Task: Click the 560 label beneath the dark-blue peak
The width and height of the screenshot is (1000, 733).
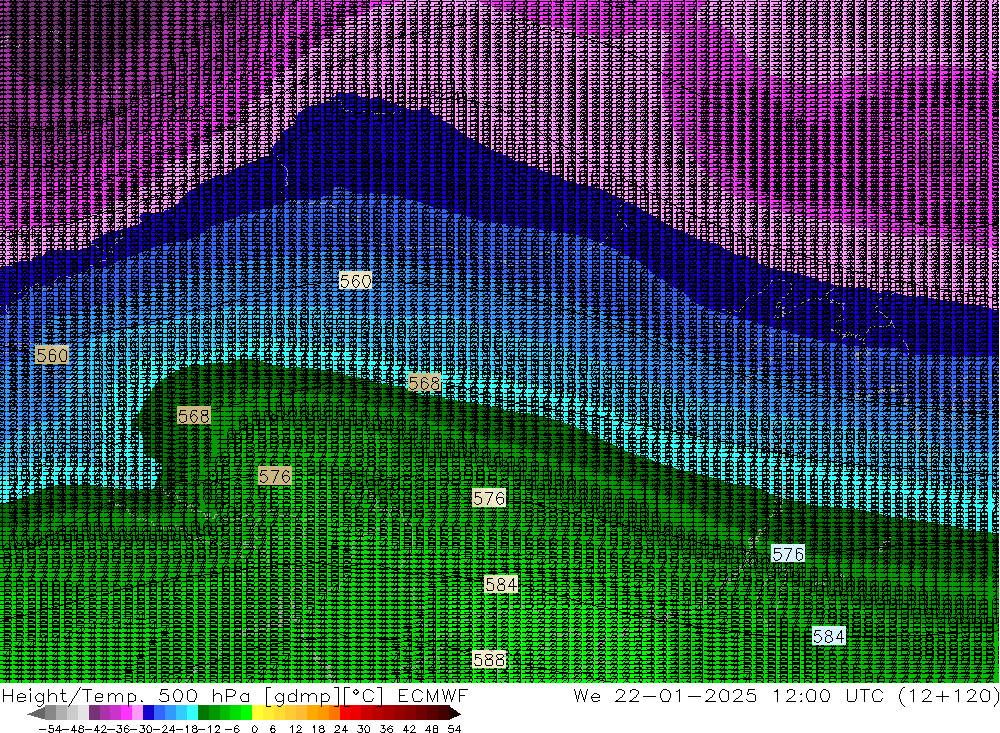Action: tap(355, 281)
